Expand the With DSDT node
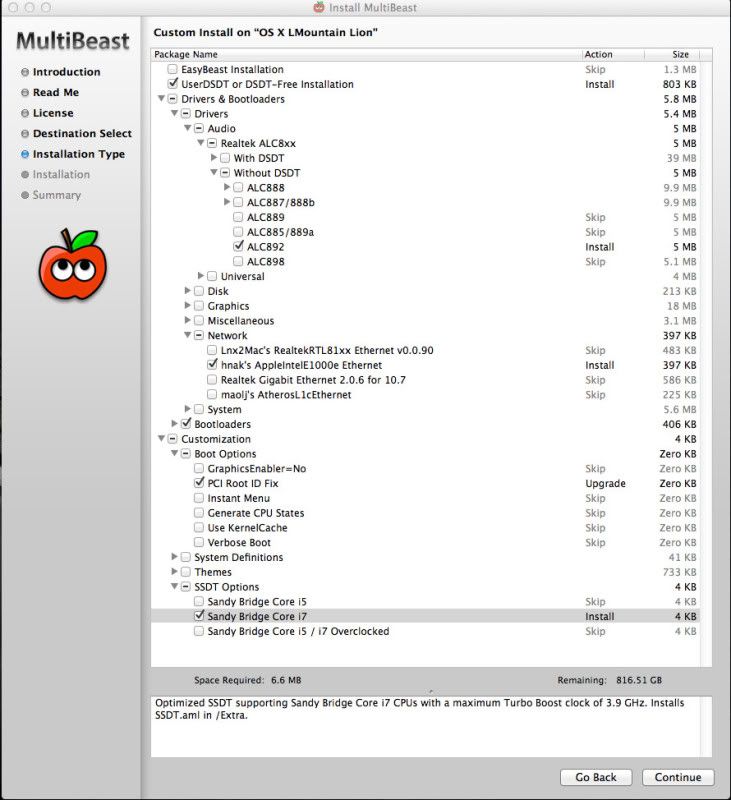 pos(214,157)
